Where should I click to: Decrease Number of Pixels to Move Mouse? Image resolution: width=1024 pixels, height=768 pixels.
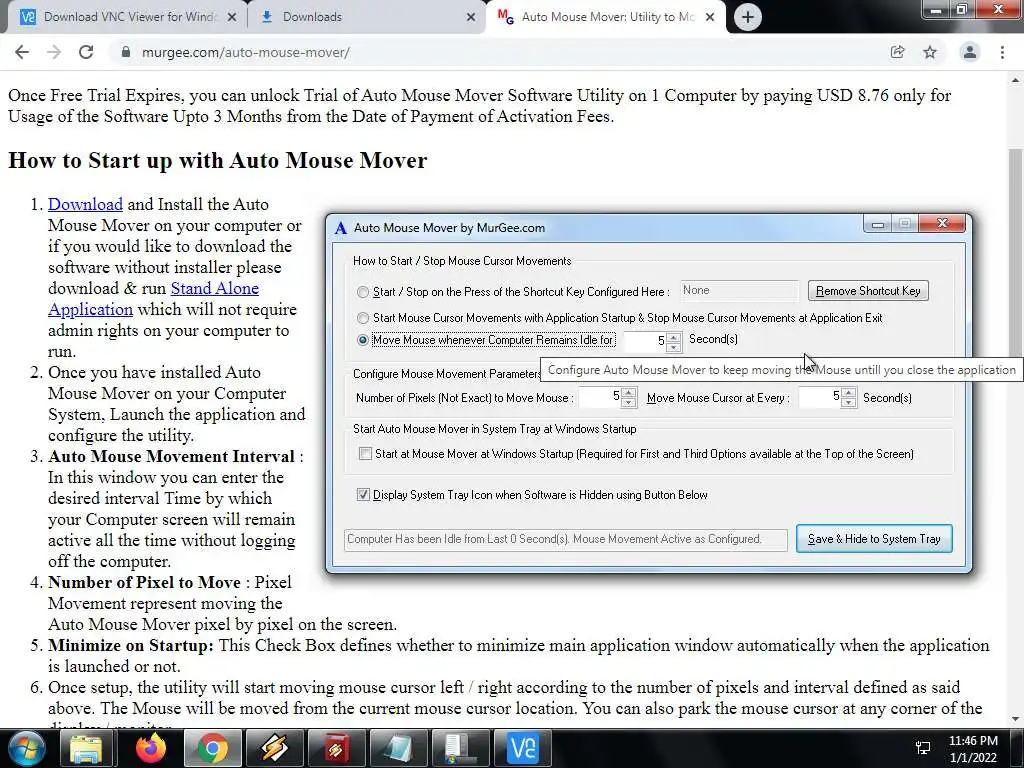(x=628, y=402)
